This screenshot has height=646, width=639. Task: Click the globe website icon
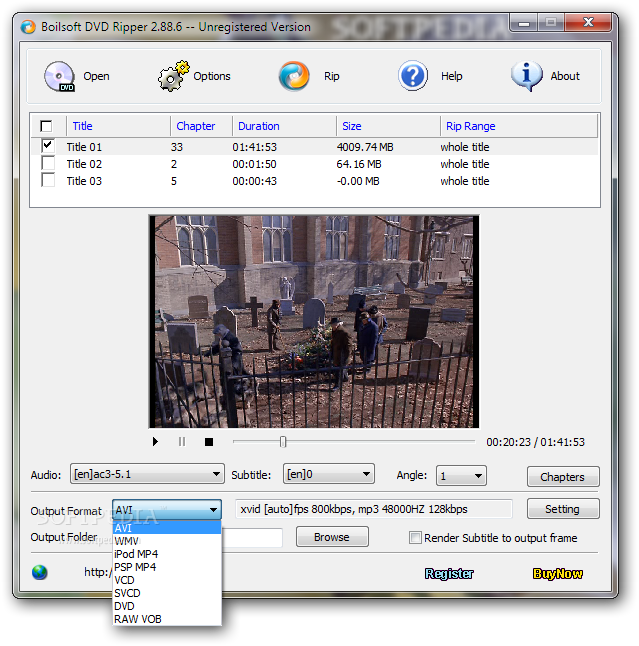(40, 572)
